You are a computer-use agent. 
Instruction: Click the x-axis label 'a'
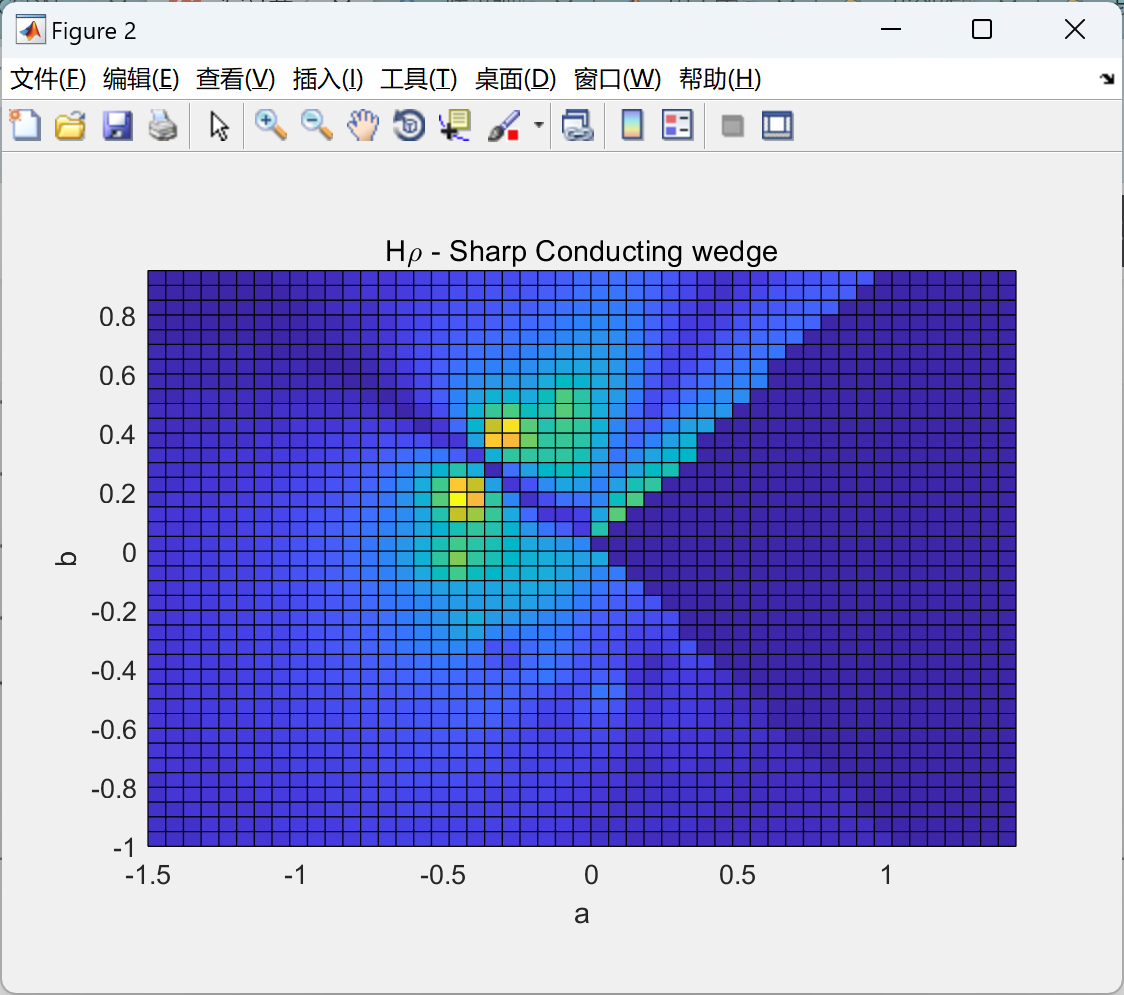pos(581,914)
